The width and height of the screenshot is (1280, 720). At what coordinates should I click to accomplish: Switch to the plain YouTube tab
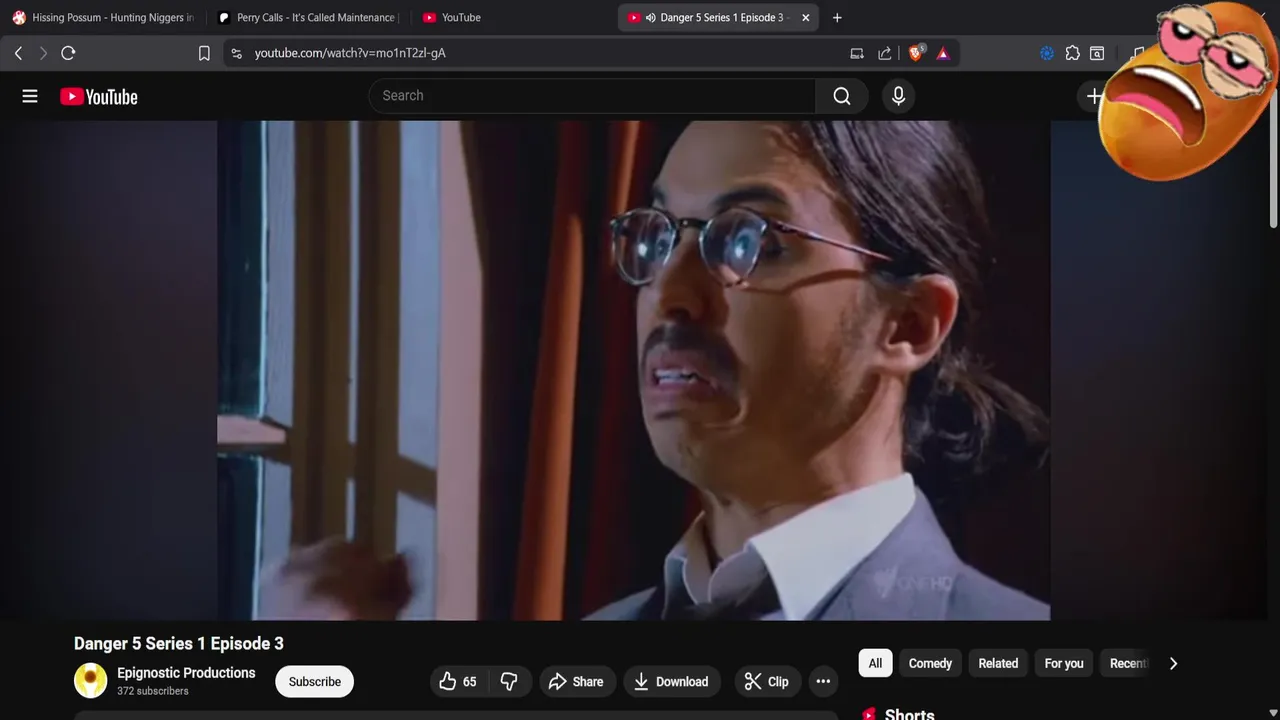point(513,17)
